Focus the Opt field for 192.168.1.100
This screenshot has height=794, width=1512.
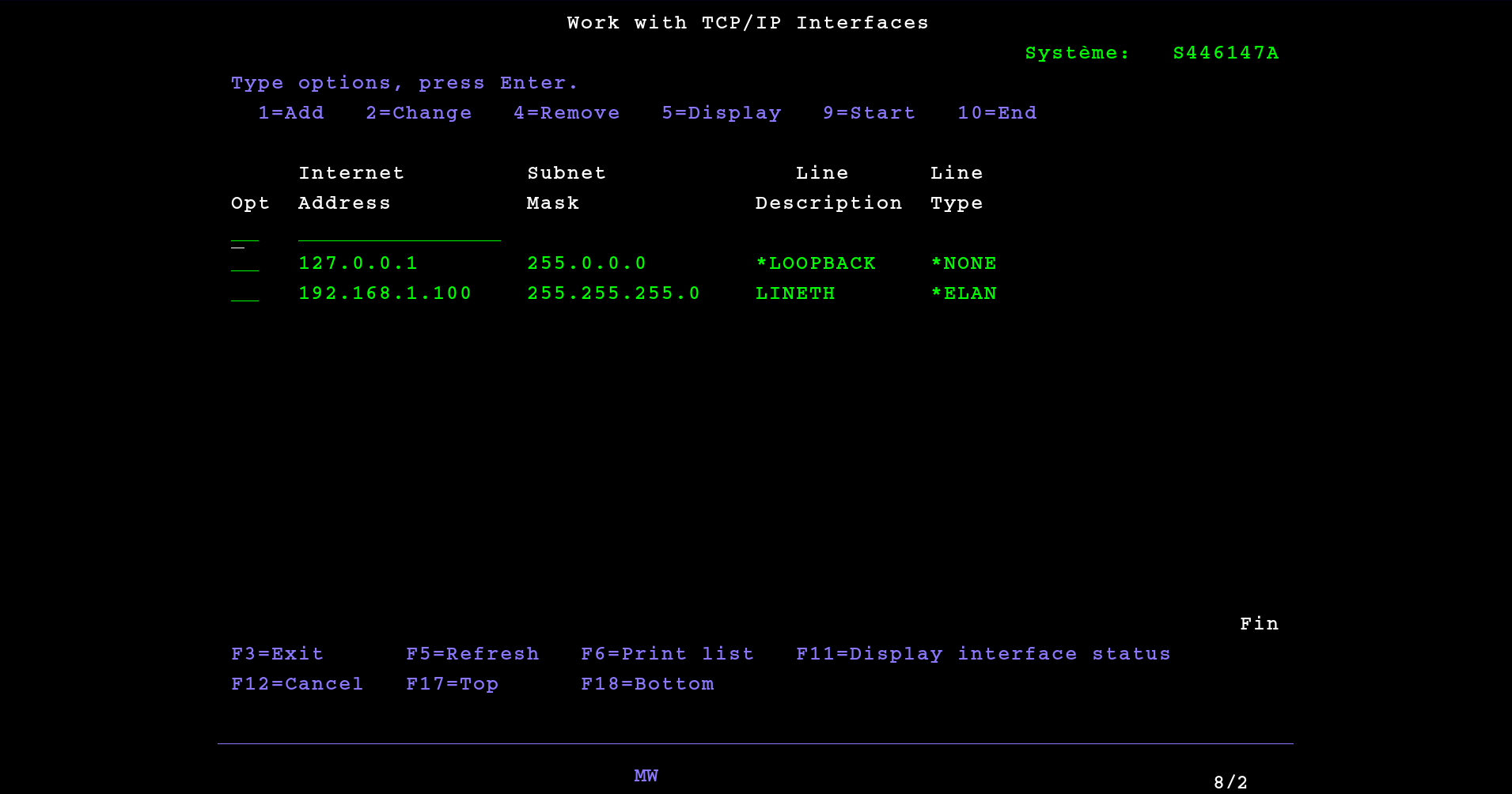[244, 293]
